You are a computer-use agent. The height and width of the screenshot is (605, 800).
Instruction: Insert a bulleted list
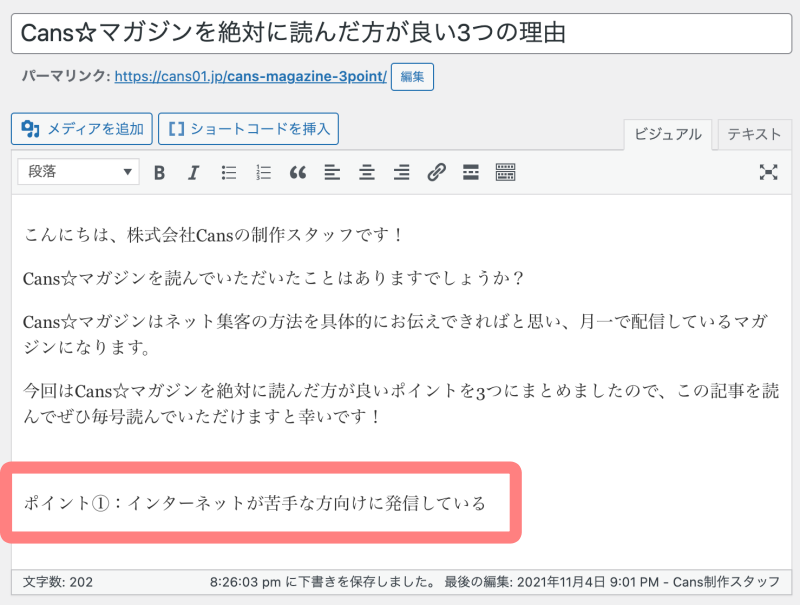pos(229,172)
